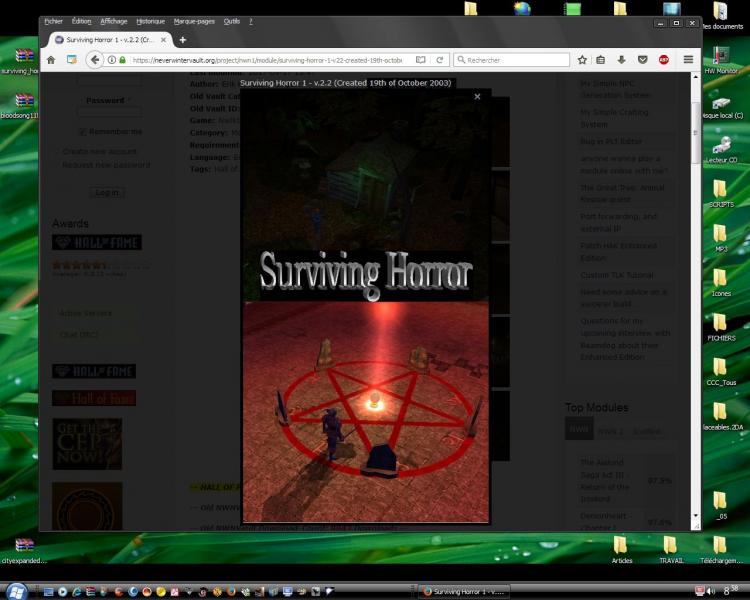Image resolution: width=750 pixels, height=600 pixels.
Task: Click the Request new password link
Action: [x=106, y=165]
